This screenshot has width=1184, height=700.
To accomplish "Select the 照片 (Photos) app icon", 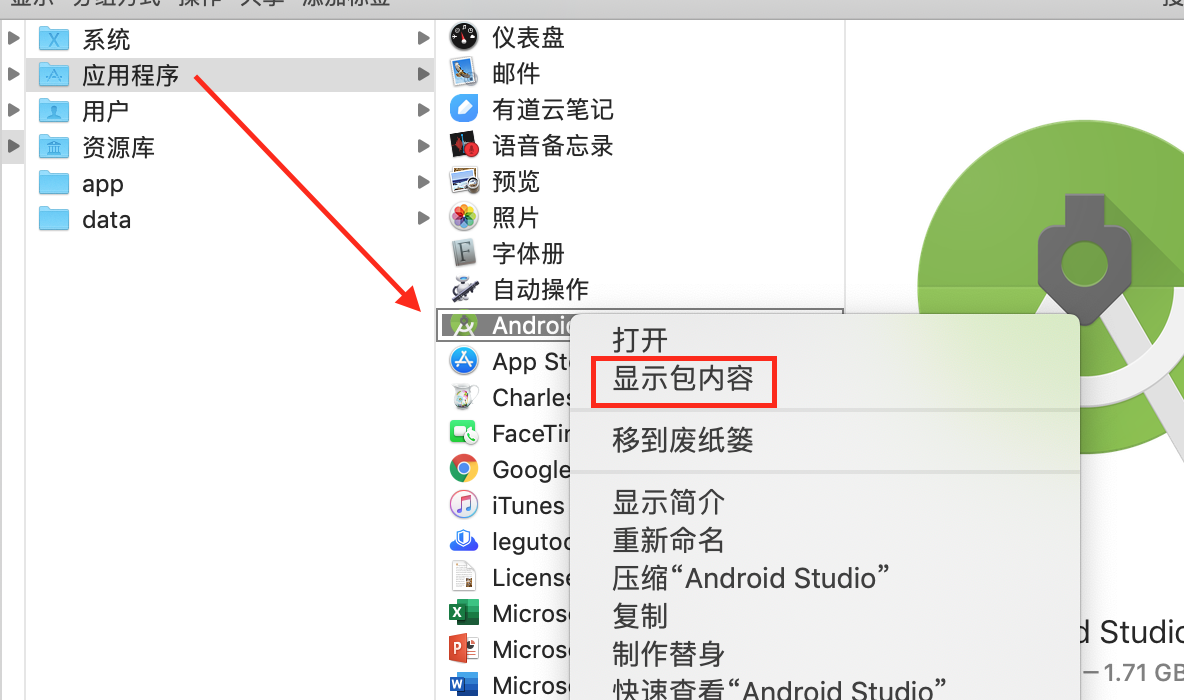I will pos(463,217).
